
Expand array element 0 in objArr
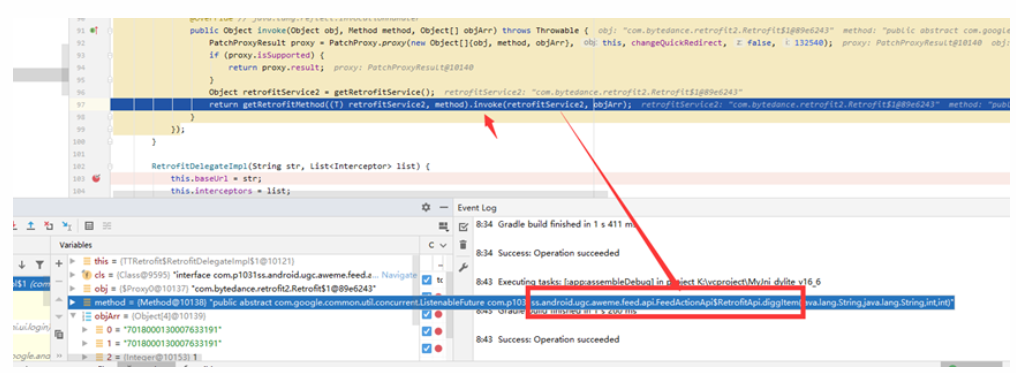[x=86, y=330]
